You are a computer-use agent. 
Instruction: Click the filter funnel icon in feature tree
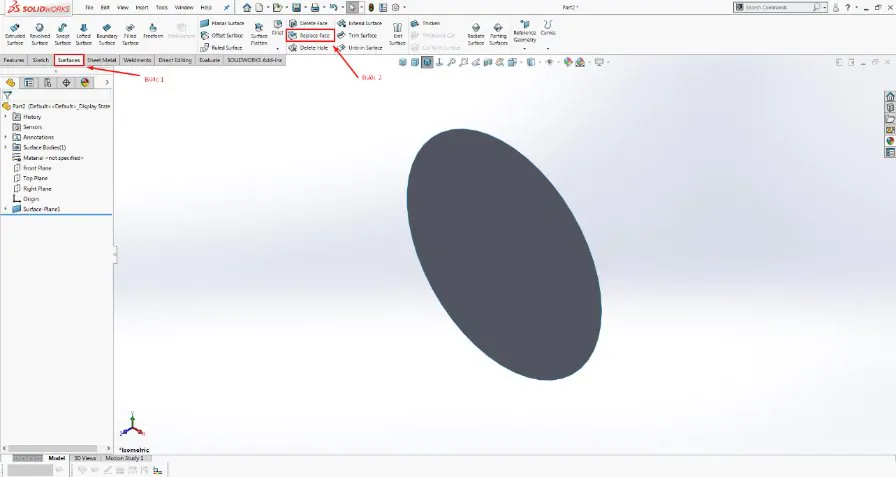click(7, 95)
